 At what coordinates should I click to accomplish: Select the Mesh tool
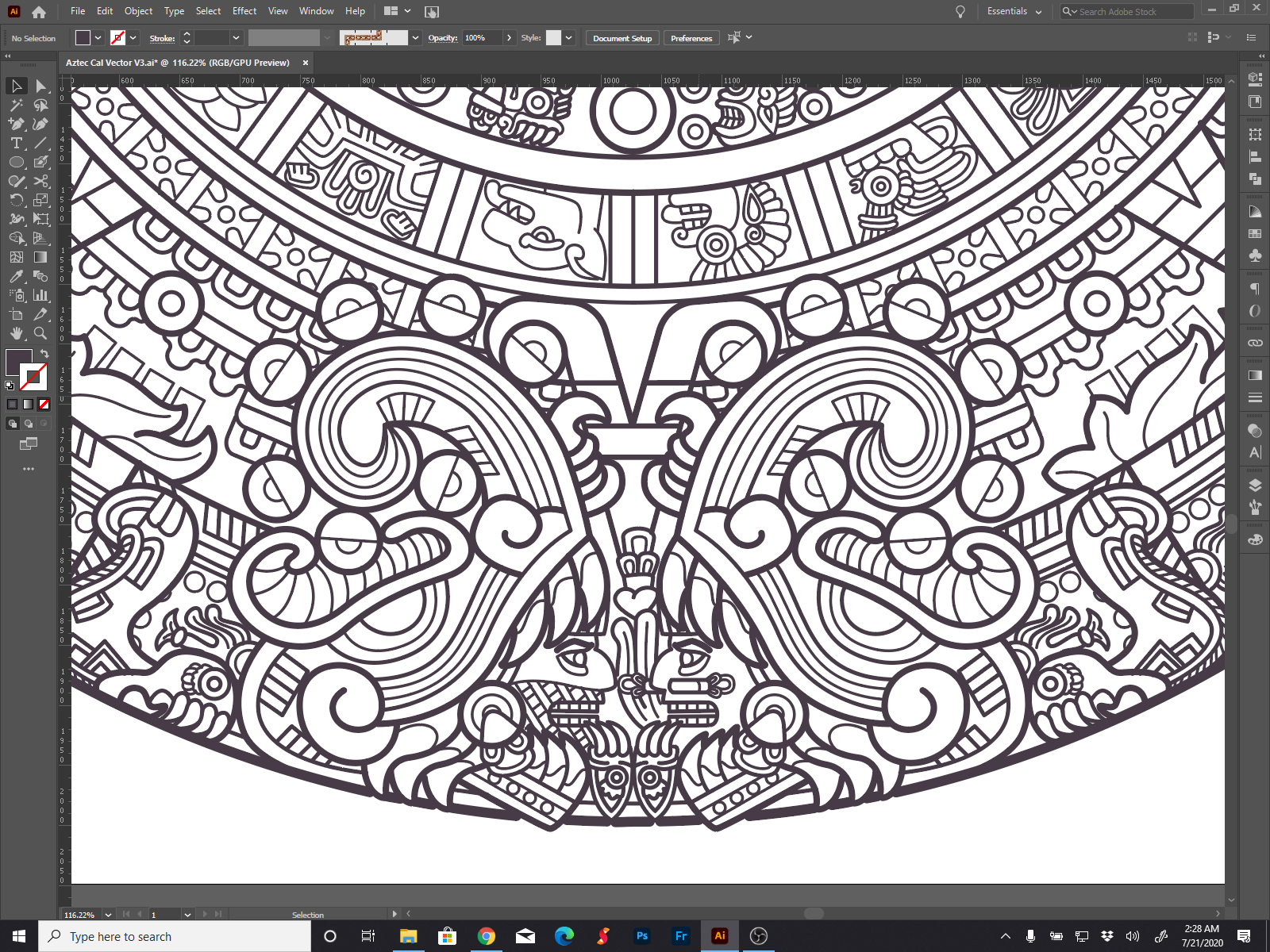(17, 257)
